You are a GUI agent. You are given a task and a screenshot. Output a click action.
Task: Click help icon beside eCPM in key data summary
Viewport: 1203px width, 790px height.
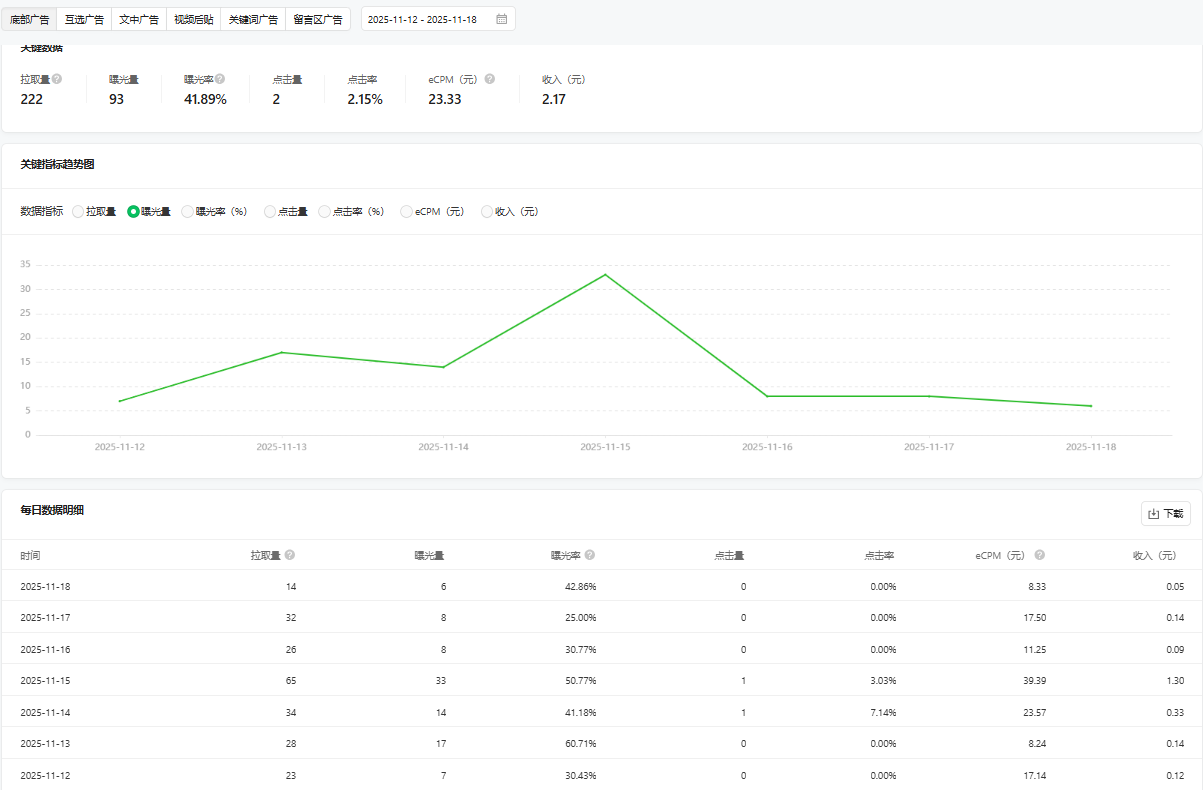tap(490, 79)
